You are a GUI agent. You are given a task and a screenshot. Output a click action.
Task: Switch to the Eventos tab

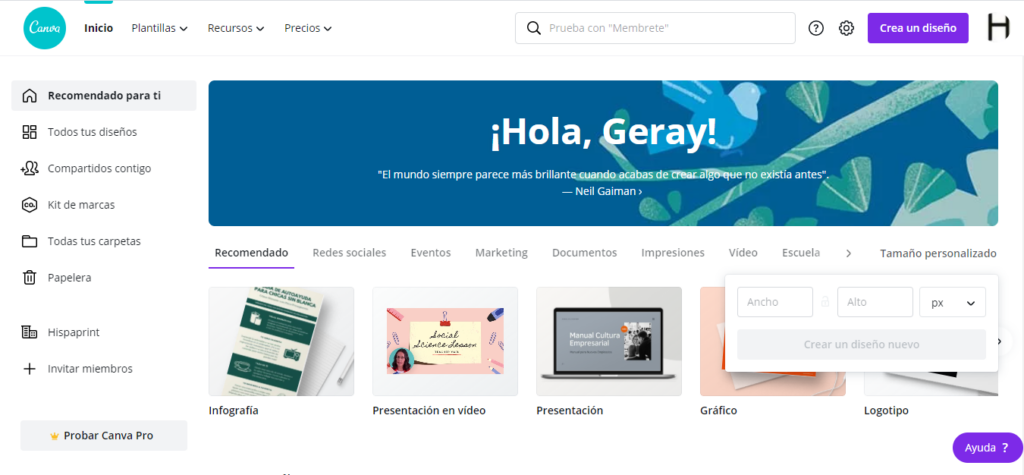tap(430, 253)
